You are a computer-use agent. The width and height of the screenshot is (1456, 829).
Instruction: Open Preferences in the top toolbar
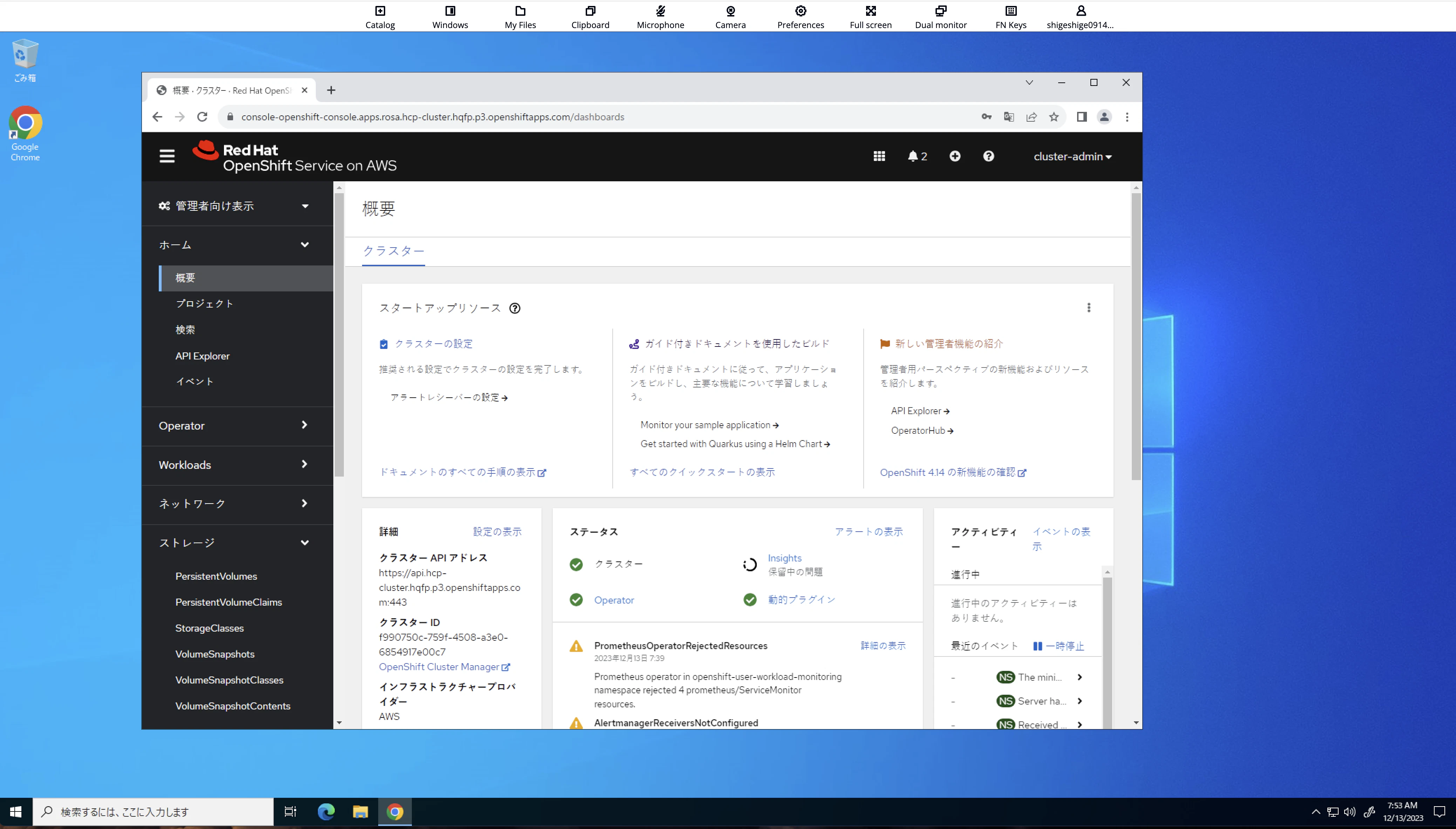click(801, 17)
